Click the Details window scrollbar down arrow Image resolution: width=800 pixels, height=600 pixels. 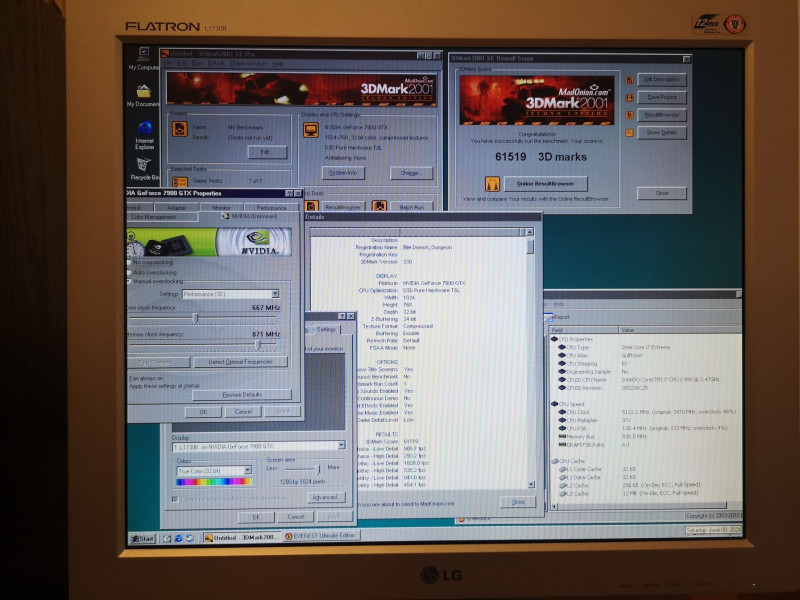(x=531, y=484)
